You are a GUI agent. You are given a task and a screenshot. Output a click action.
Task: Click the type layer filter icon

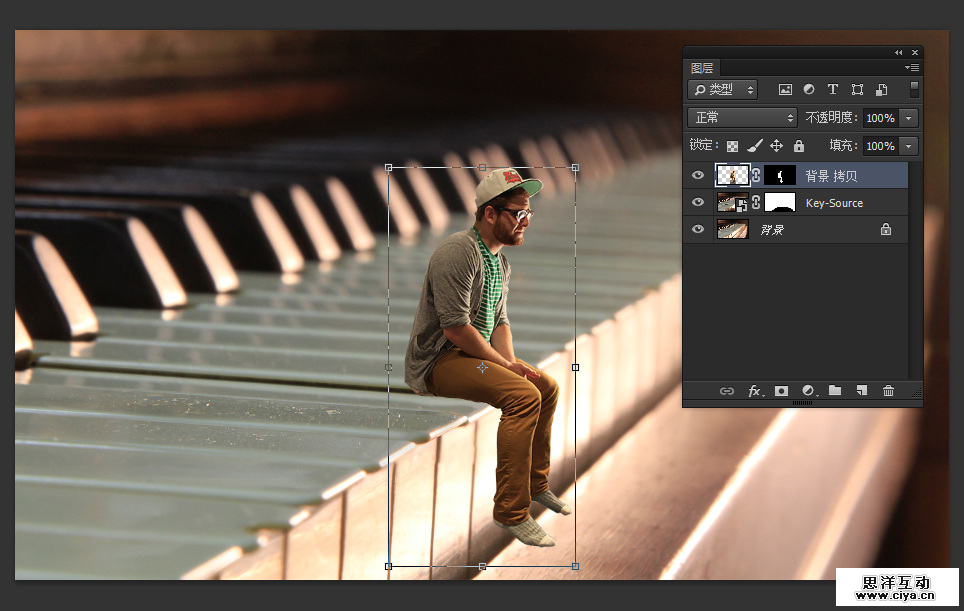click(x=833, y=90)
